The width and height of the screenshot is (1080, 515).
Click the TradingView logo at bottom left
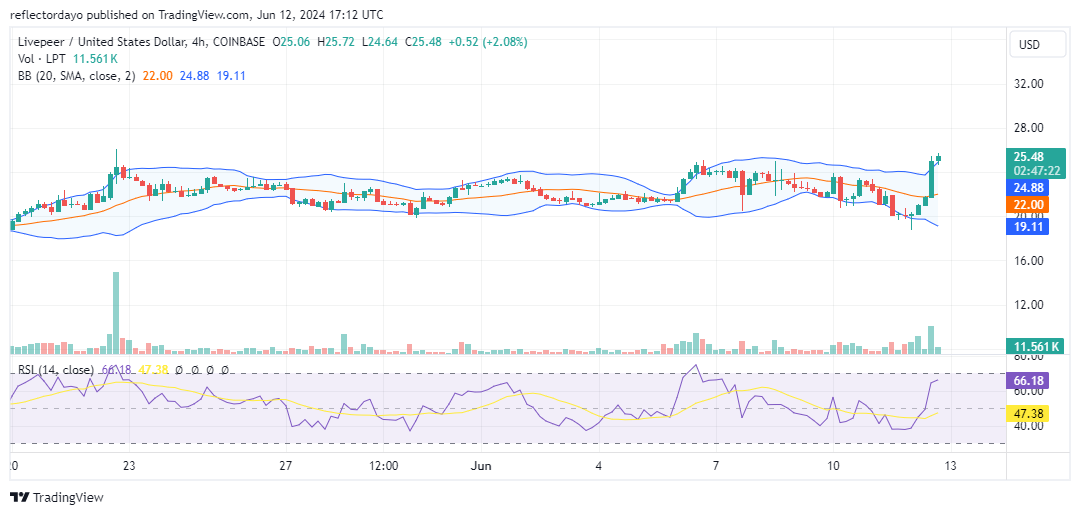[x=56, y=498]
